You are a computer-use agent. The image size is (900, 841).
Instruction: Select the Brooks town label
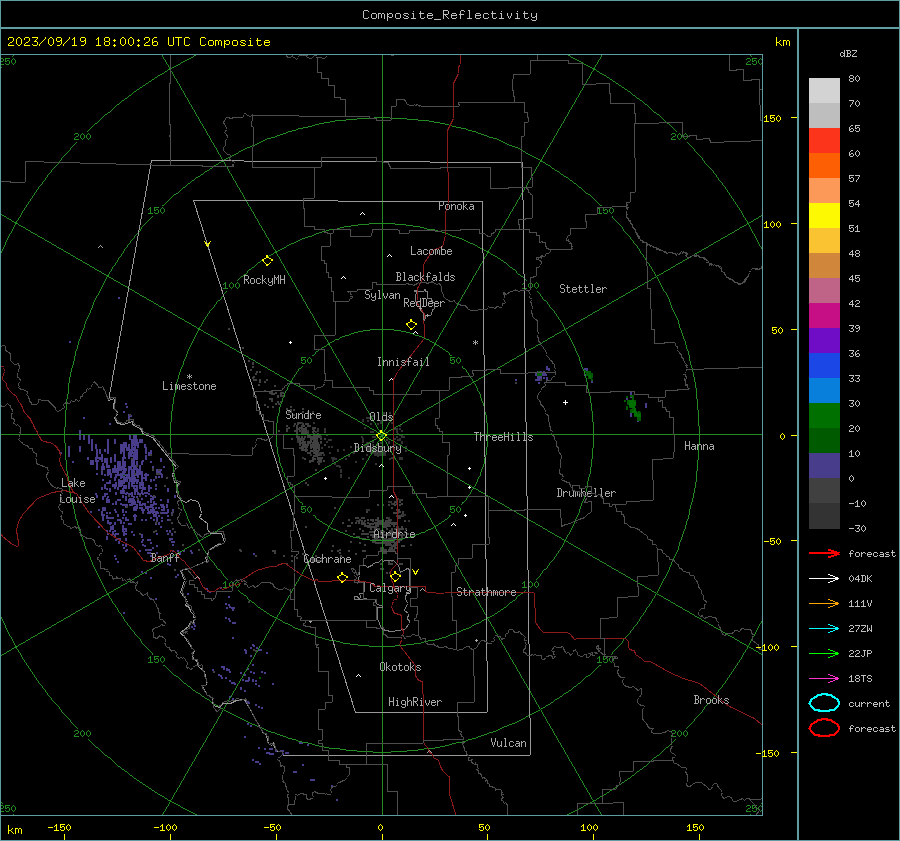tap(711, 700)
